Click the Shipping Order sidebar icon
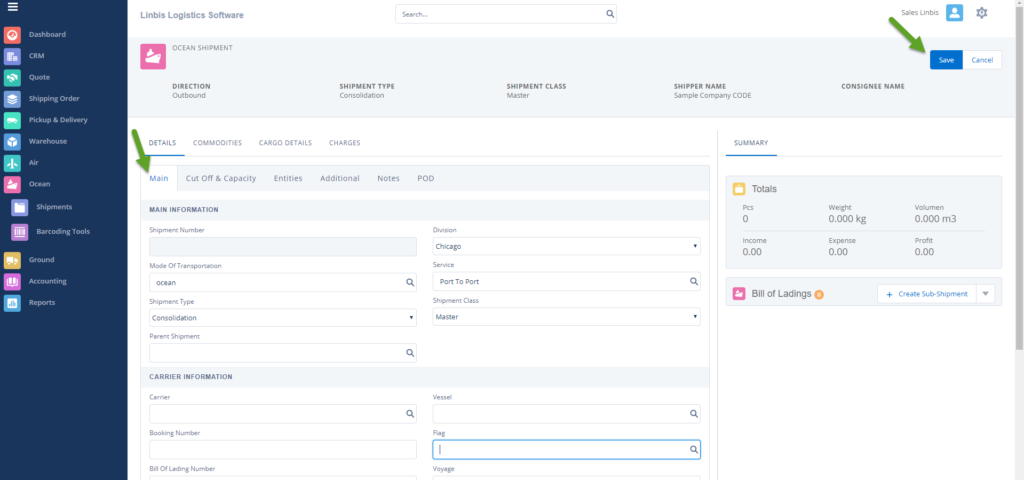This screenshot has width=1024, height=480. tap(12, 99)
